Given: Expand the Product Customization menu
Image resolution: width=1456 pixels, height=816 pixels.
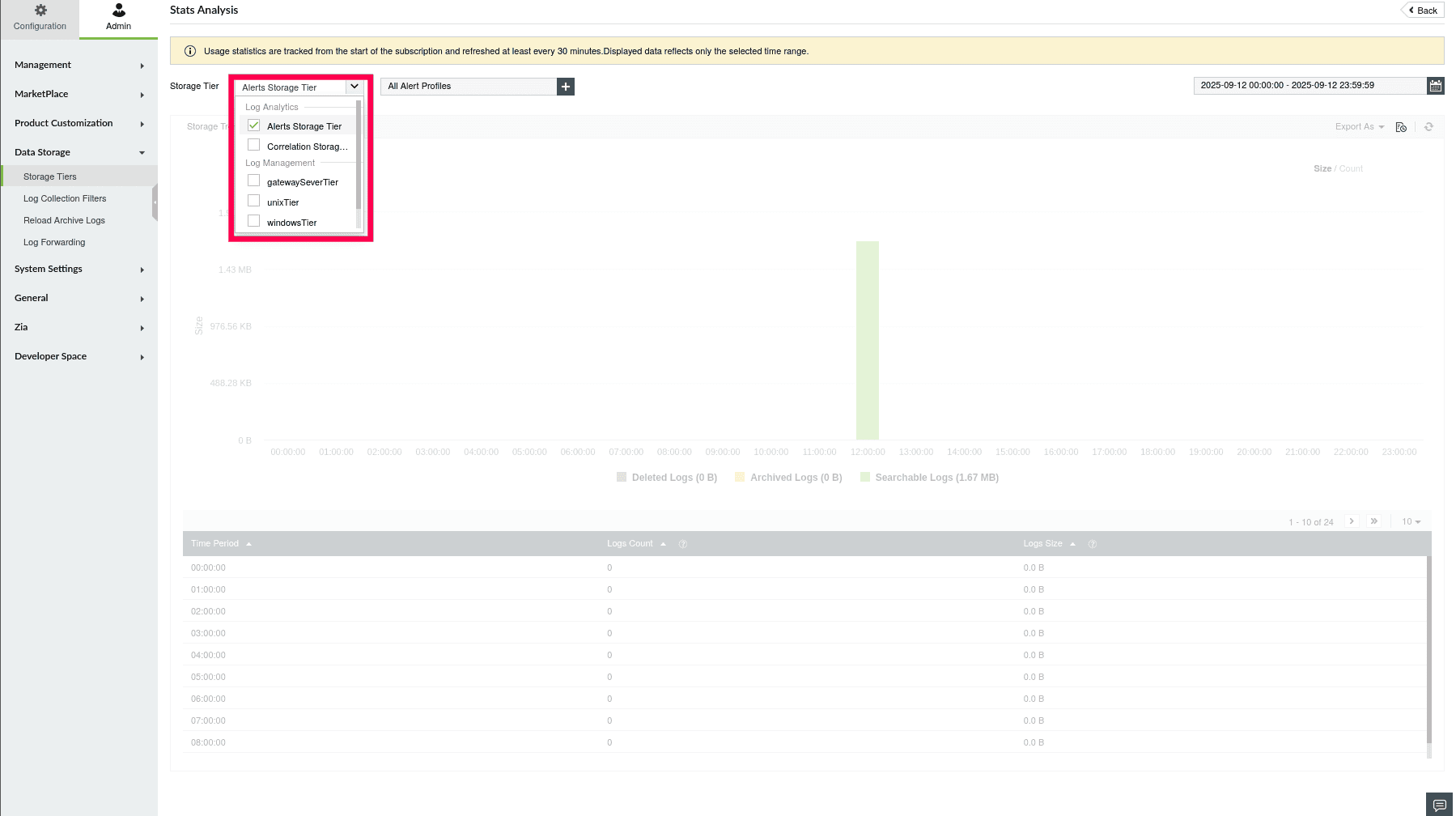Looking at the screenshot, I should [x=79, y=123].
